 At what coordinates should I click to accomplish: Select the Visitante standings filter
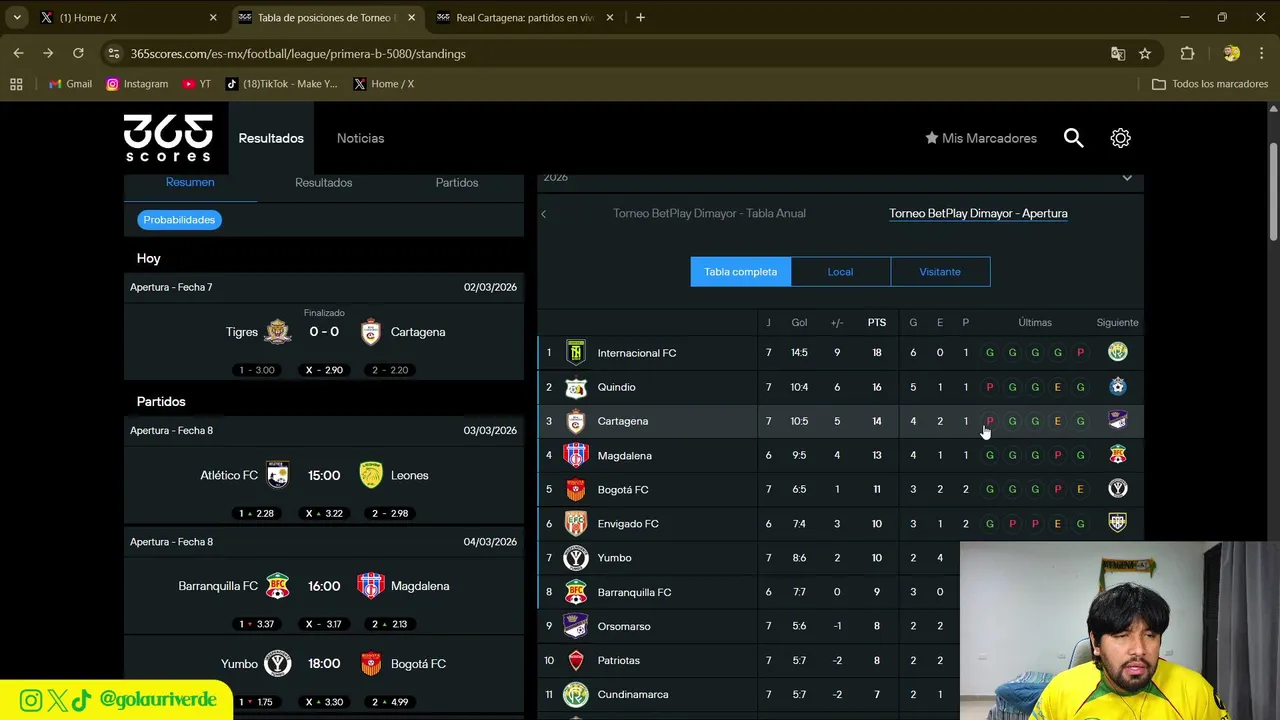[940, 272]
